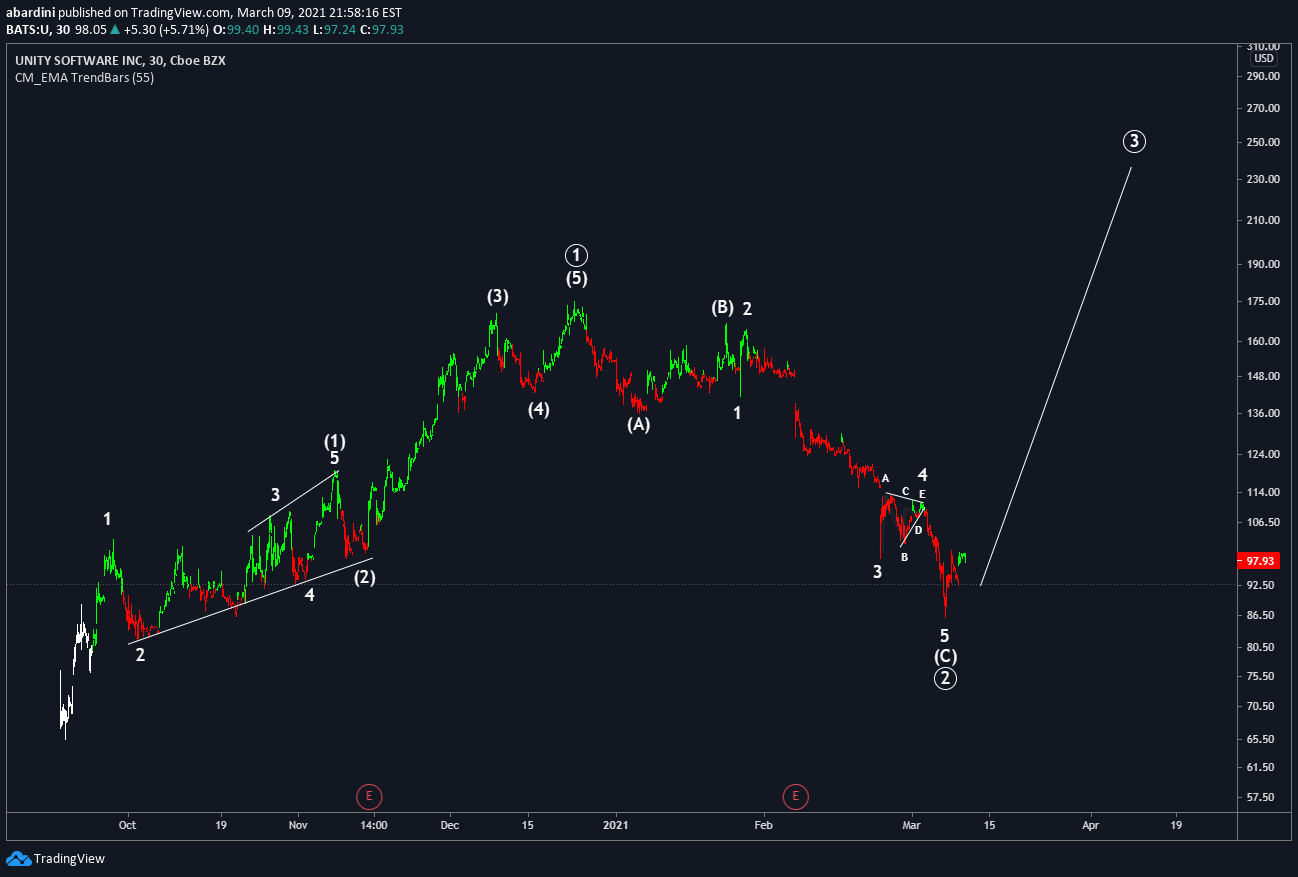The width and height of the screenshot is (1298, 877).
Task: Select the circled 2 wave label at bottom
Action: click(x=945, y=678)
